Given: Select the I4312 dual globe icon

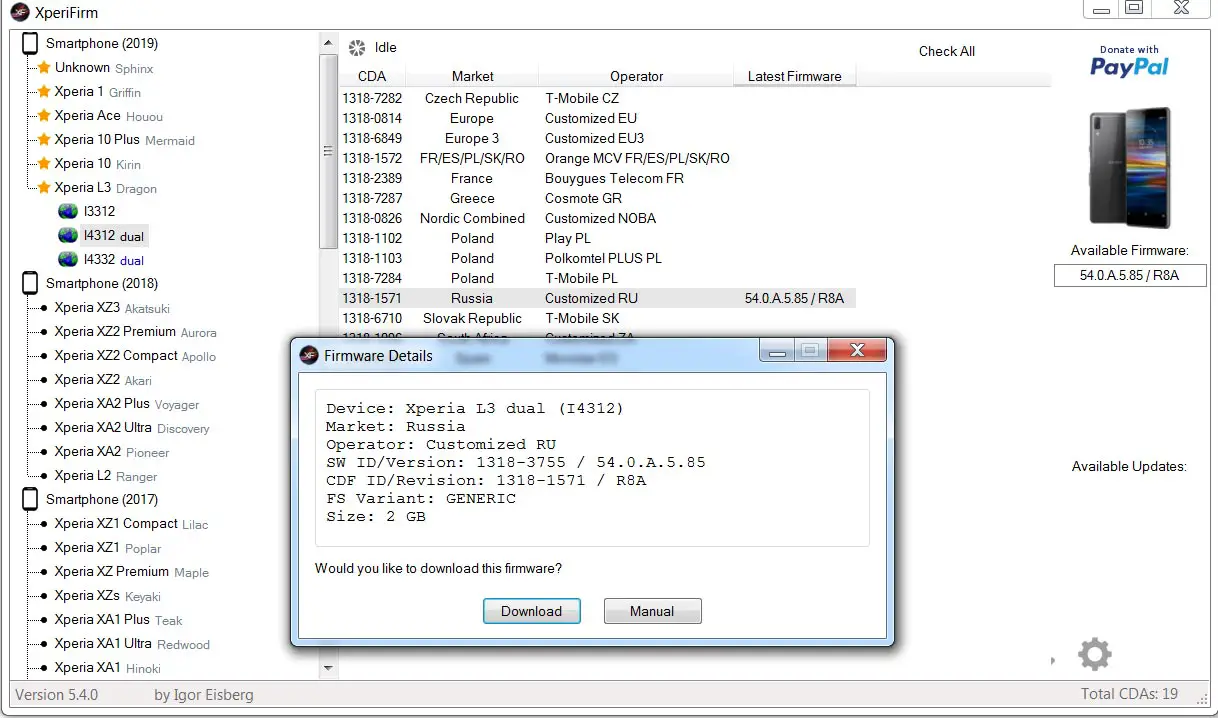Looking at the screenshot, I should 68,235.
